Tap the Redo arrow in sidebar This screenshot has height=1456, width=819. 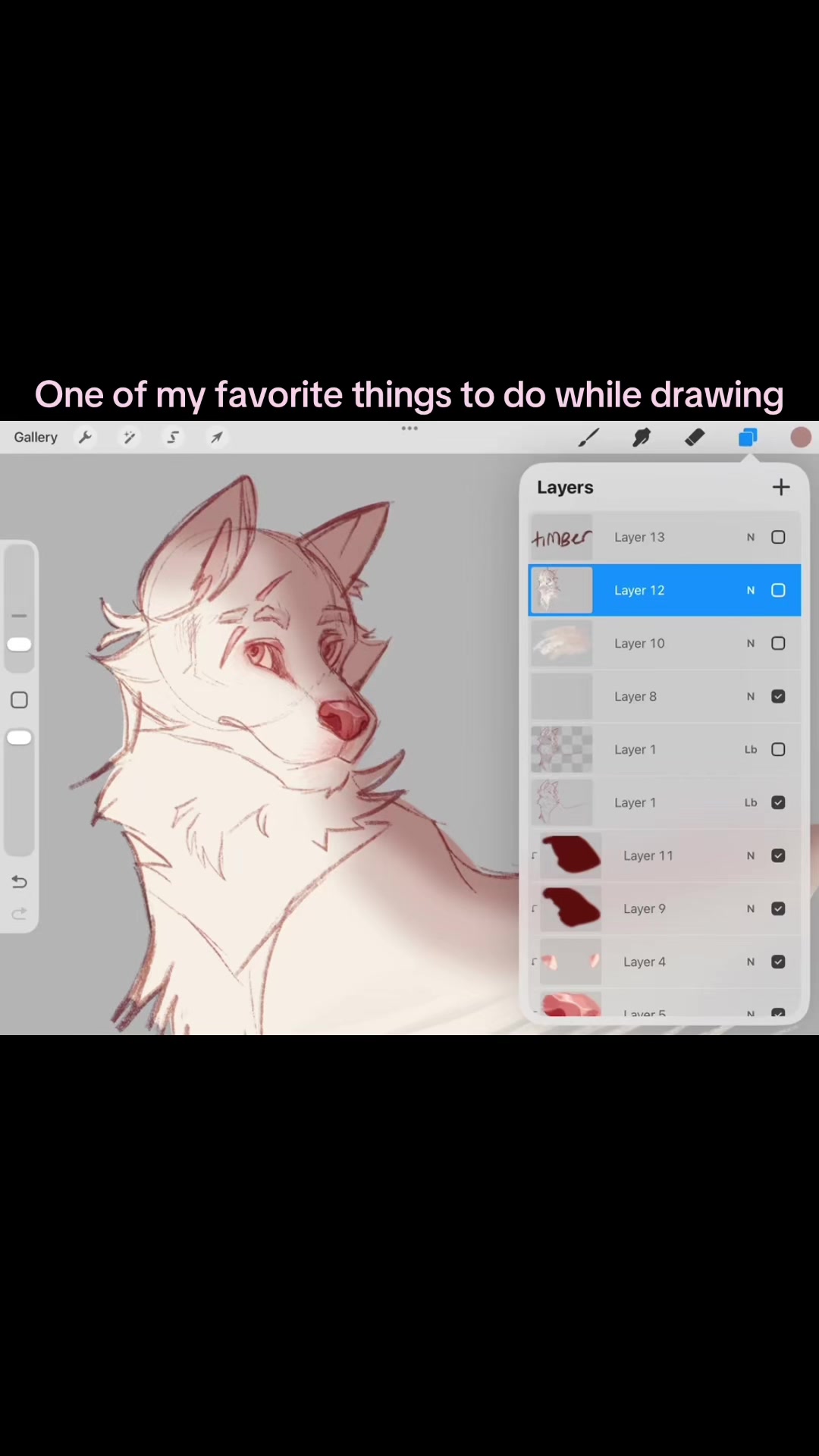20,914
